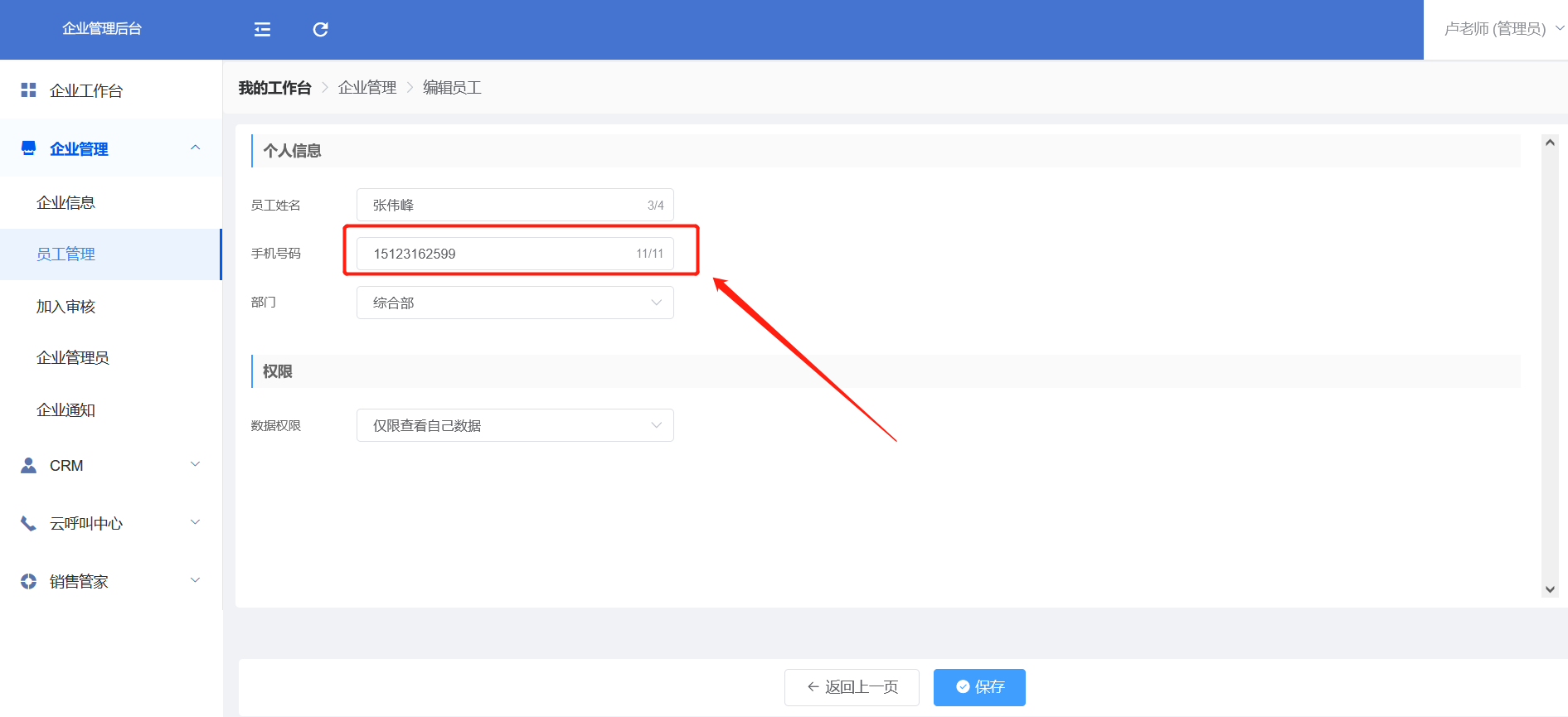This screenshot has height=717, width=1568.
Task: Click the 销售管家 icon in the sidebar
Action: 28,581
